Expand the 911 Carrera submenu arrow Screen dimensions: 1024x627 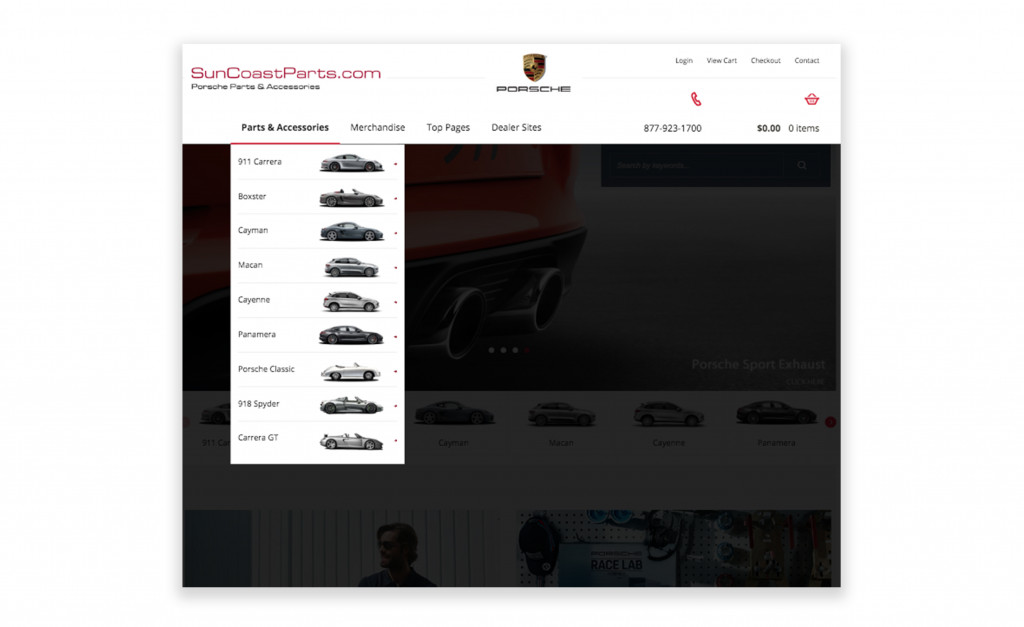click(395, 163)
